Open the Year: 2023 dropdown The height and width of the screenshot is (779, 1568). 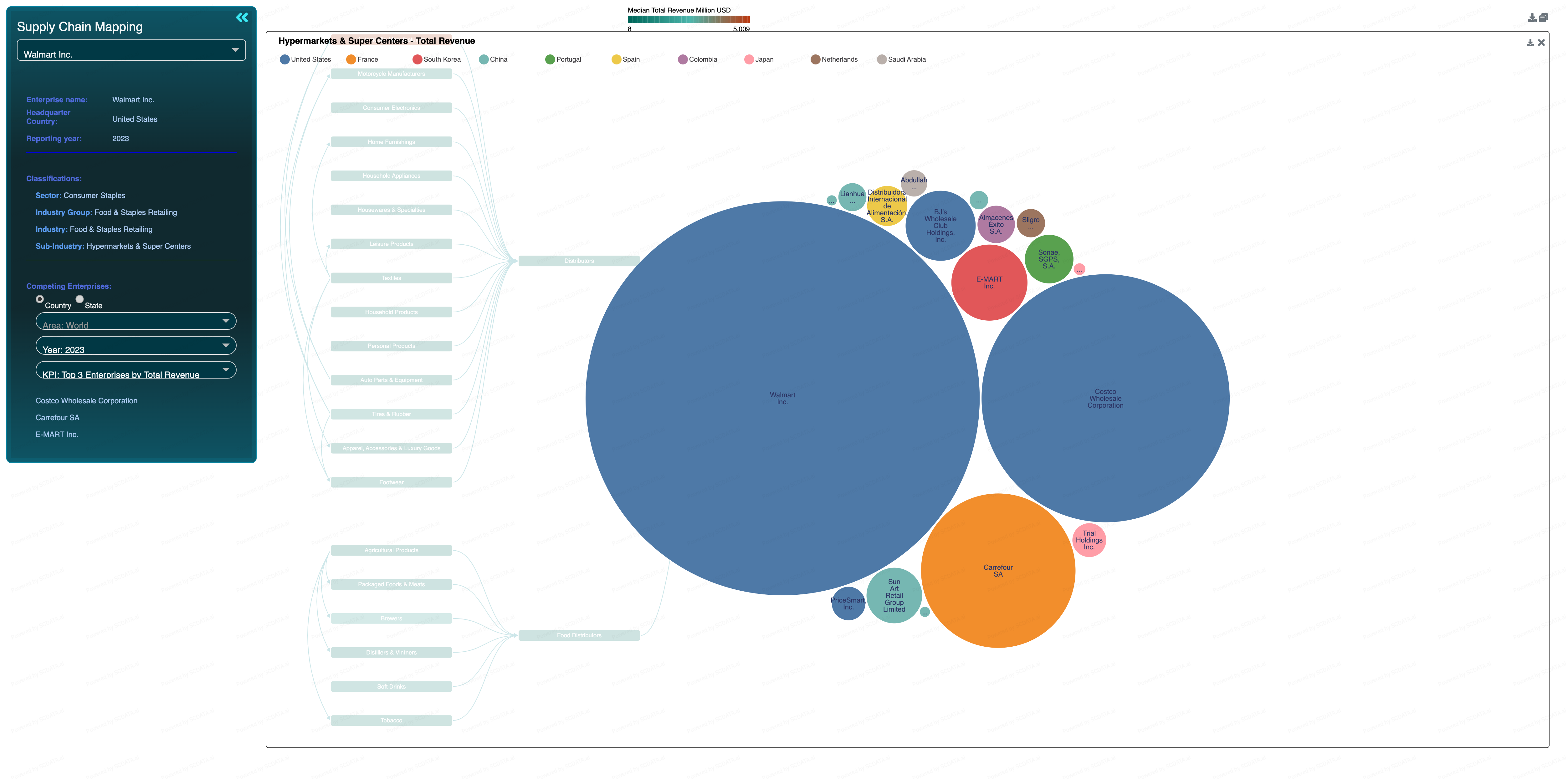click(136, 346)
